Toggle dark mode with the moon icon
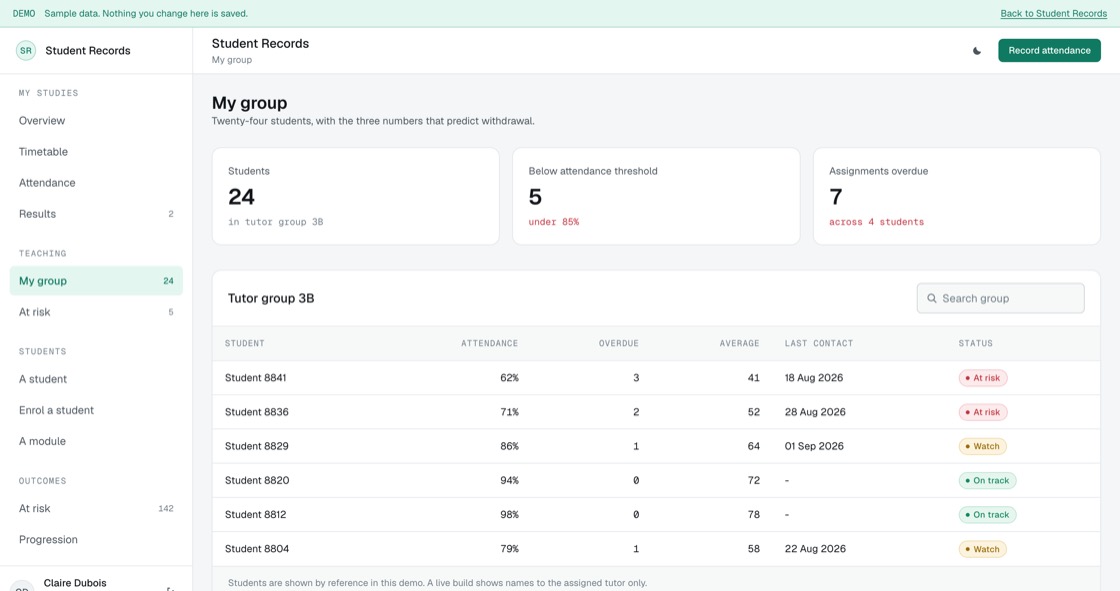 [x=976, y=51]
